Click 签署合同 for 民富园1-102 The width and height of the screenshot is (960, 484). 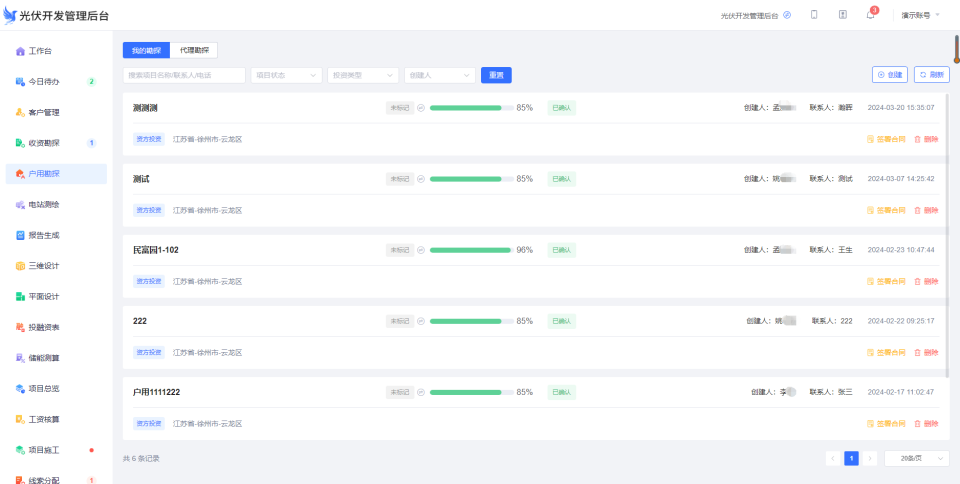coord(886,281)
